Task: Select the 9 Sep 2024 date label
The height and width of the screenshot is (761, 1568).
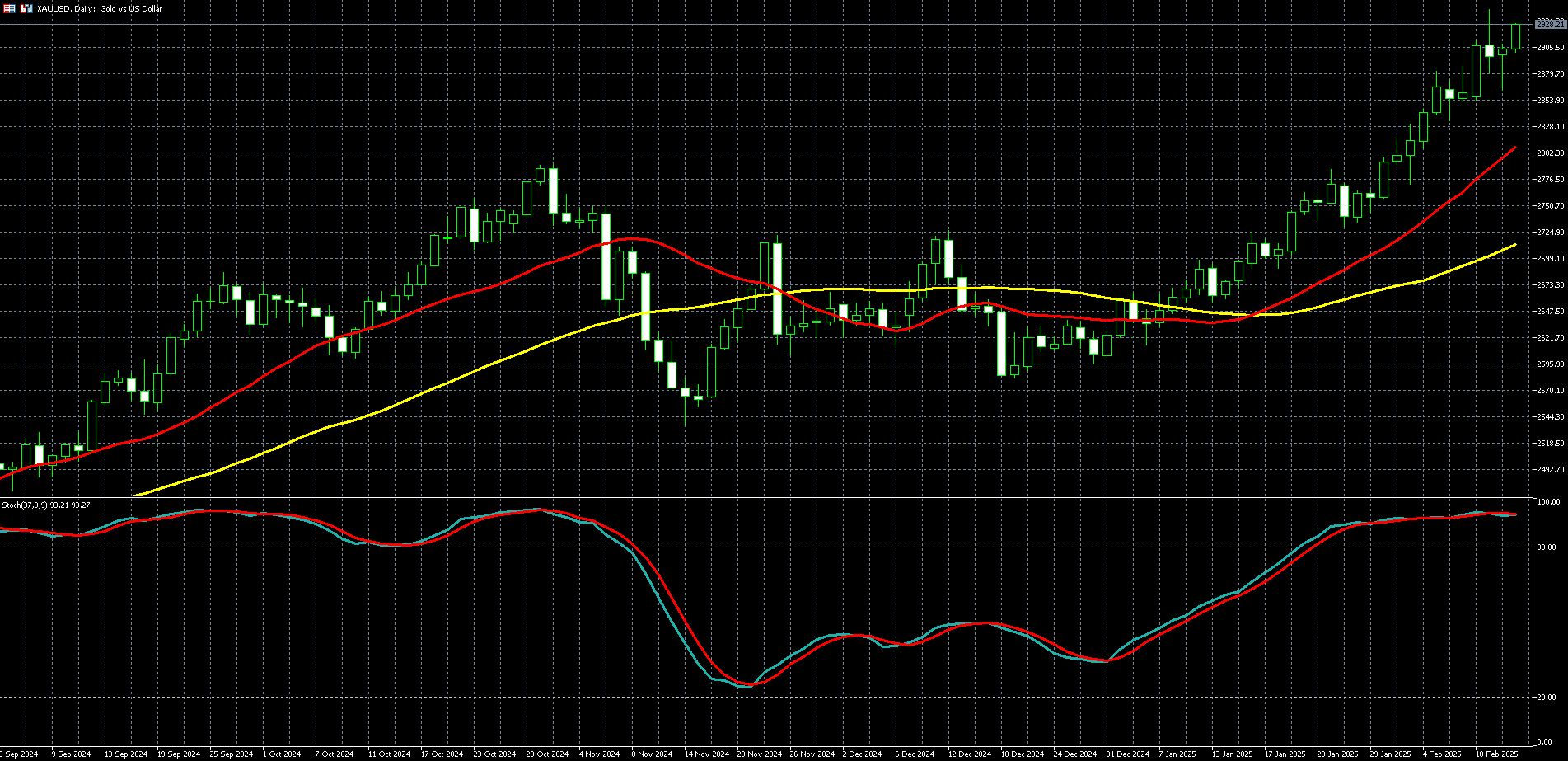Action: (x=71, y=754)
